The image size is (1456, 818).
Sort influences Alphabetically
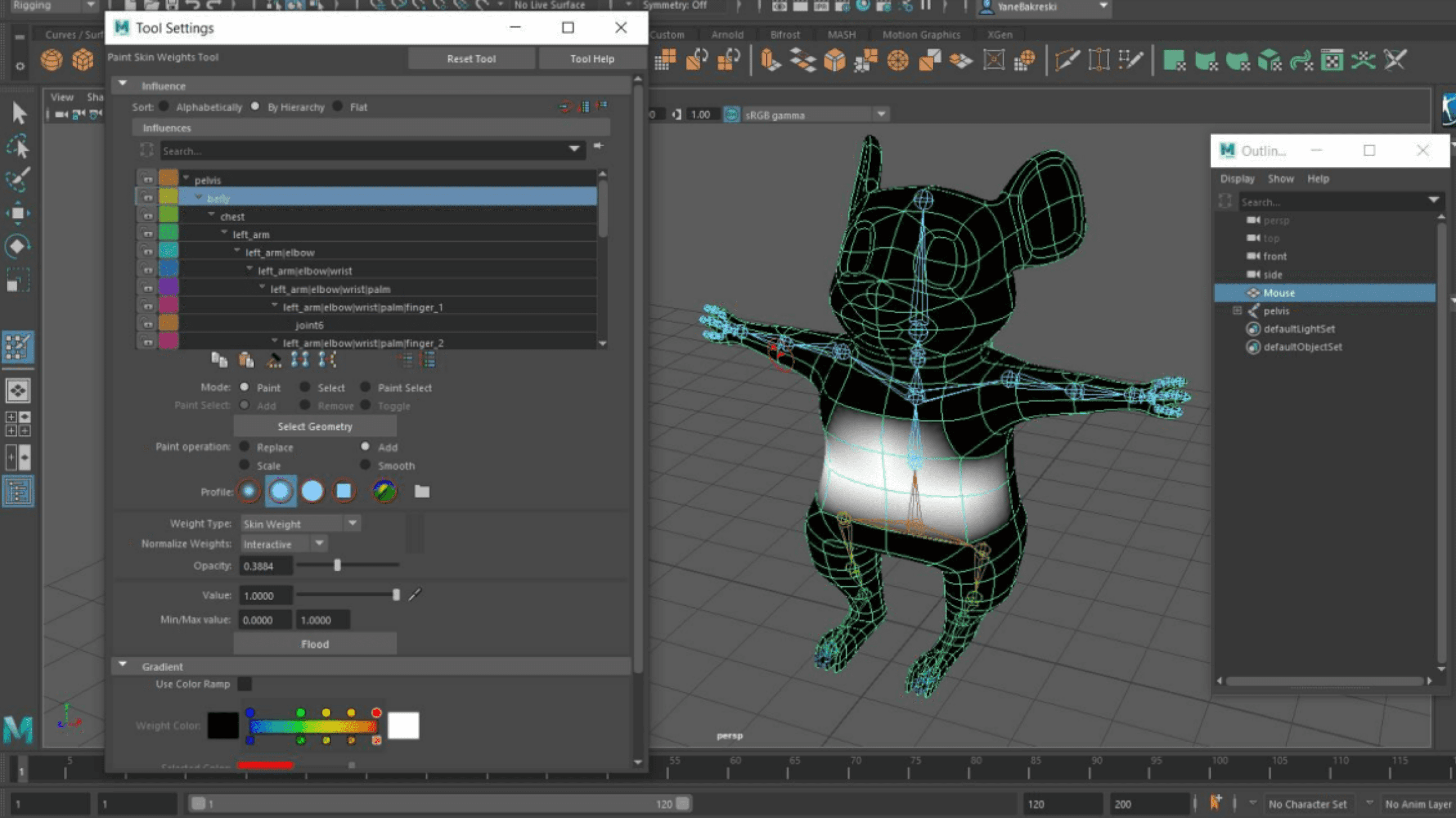click(x=164, y=106)
